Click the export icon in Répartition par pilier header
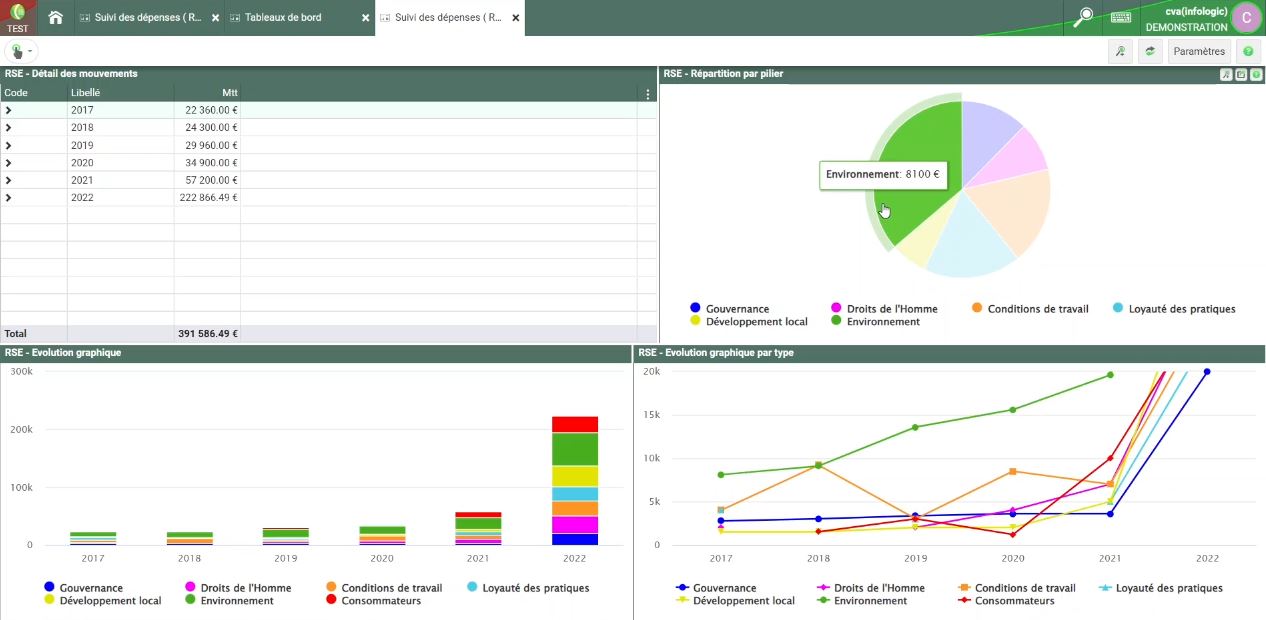 click(x=1241, y=74)
